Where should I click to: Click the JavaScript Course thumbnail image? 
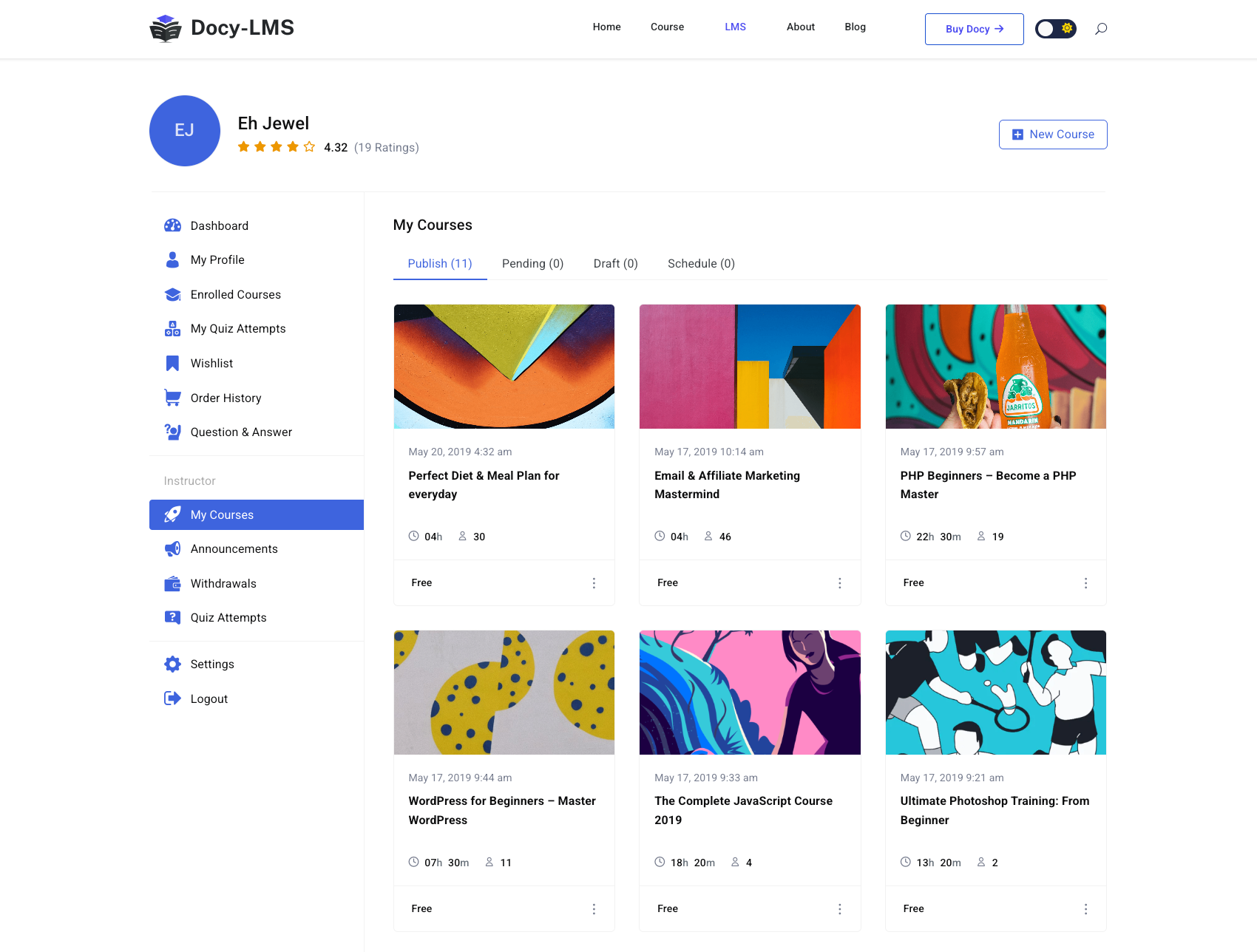(x=750, y=693)
